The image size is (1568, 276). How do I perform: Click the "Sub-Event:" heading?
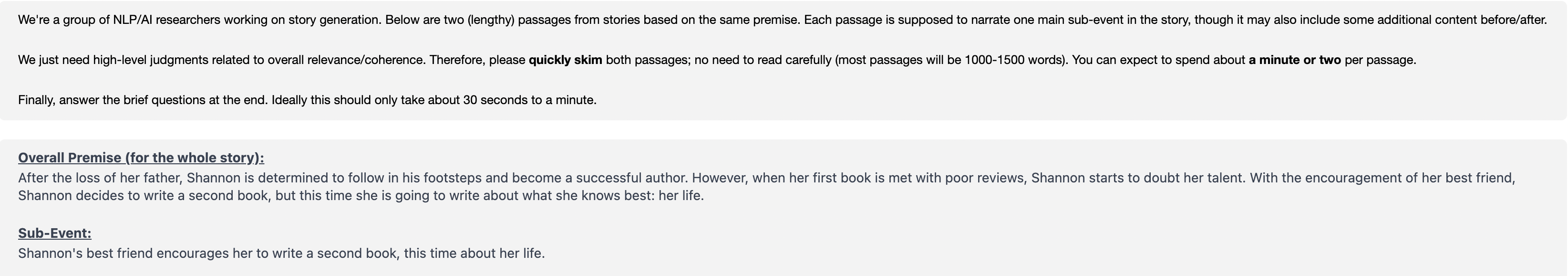click(x=55, y=234)
